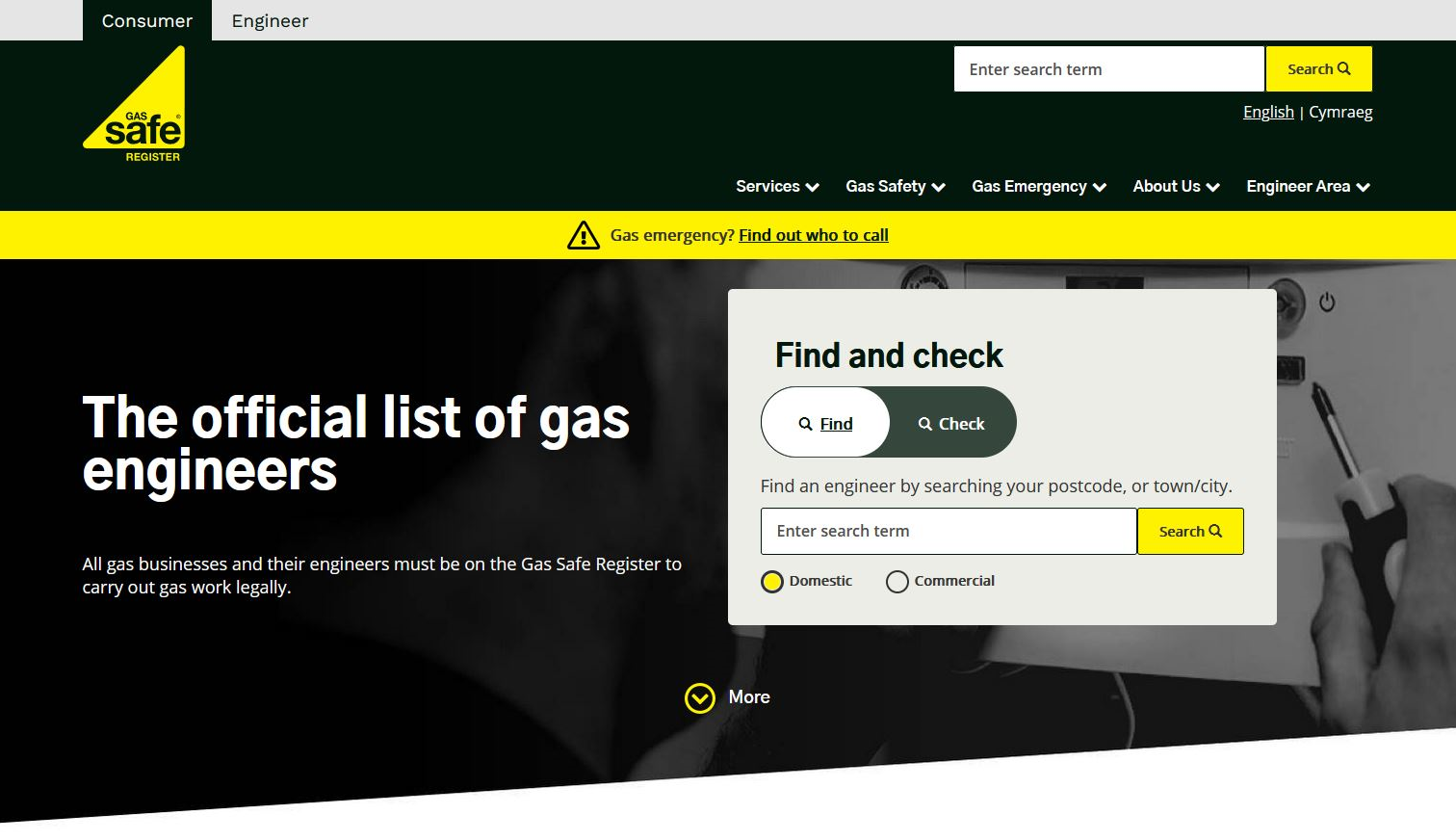Switch language to Cymraeg
Image resolution: width=1456 pixels, height=840 pixels.
point(1340,112)
